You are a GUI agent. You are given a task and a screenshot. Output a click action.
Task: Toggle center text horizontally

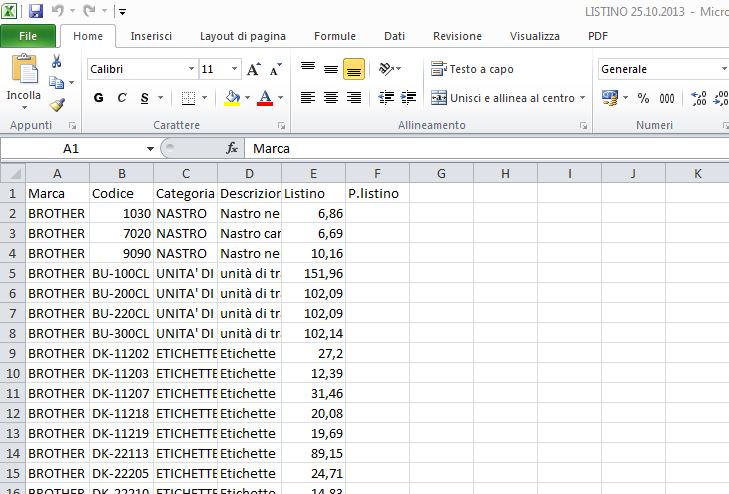point(331,98)
